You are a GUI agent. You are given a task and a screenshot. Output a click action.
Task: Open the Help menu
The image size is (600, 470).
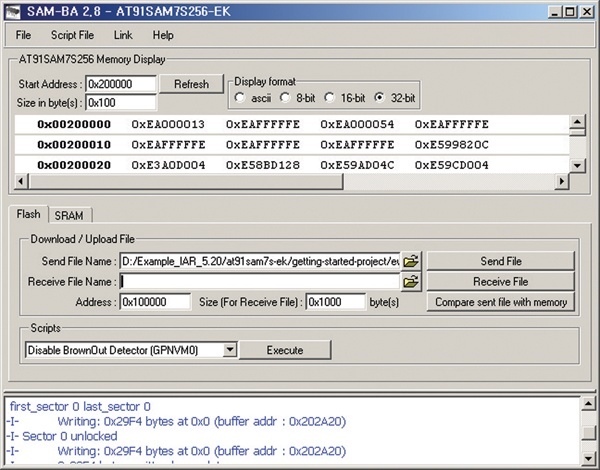click(163, 35)
